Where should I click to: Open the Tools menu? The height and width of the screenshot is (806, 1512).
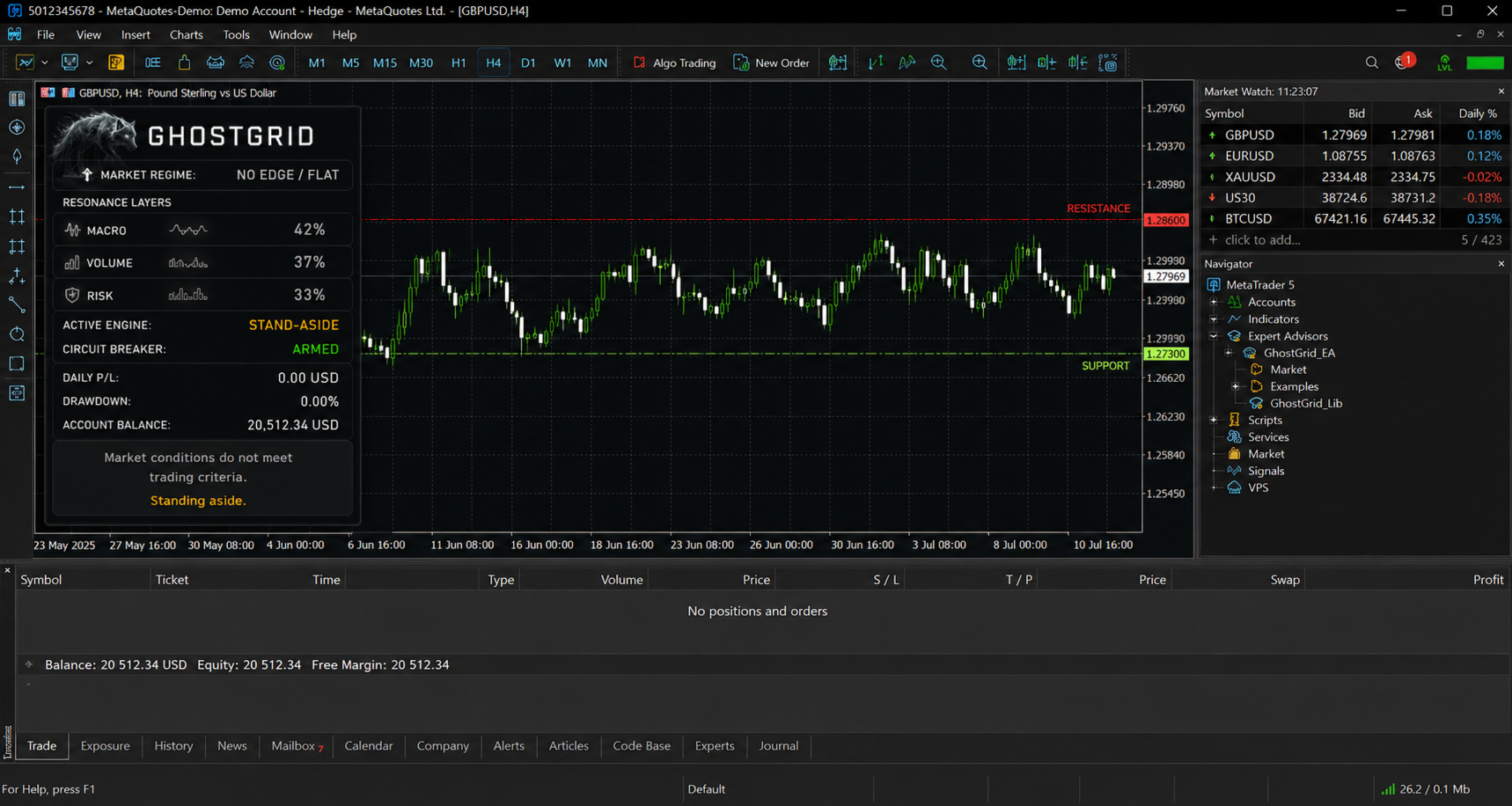(x=236, y=34)
